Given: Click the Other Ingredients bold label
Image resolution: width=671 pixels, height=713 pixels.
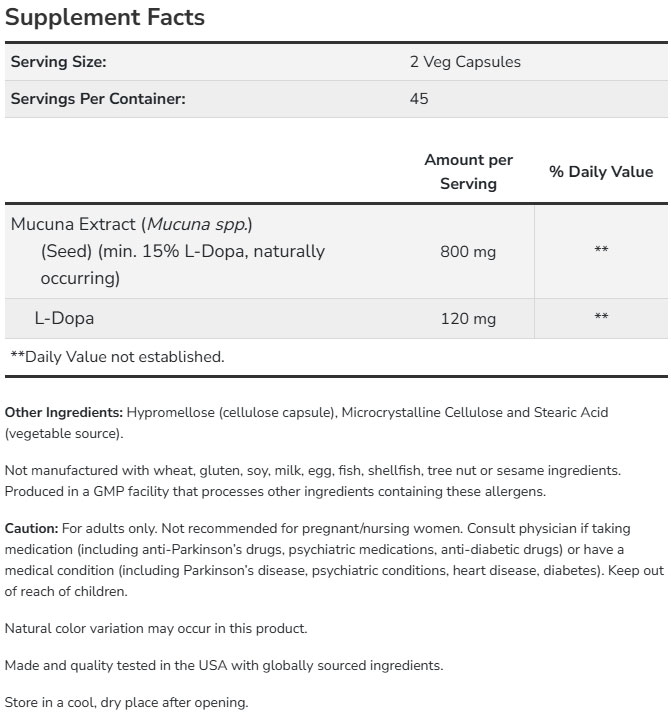Looking at the screenshot, I should (64, 412).
